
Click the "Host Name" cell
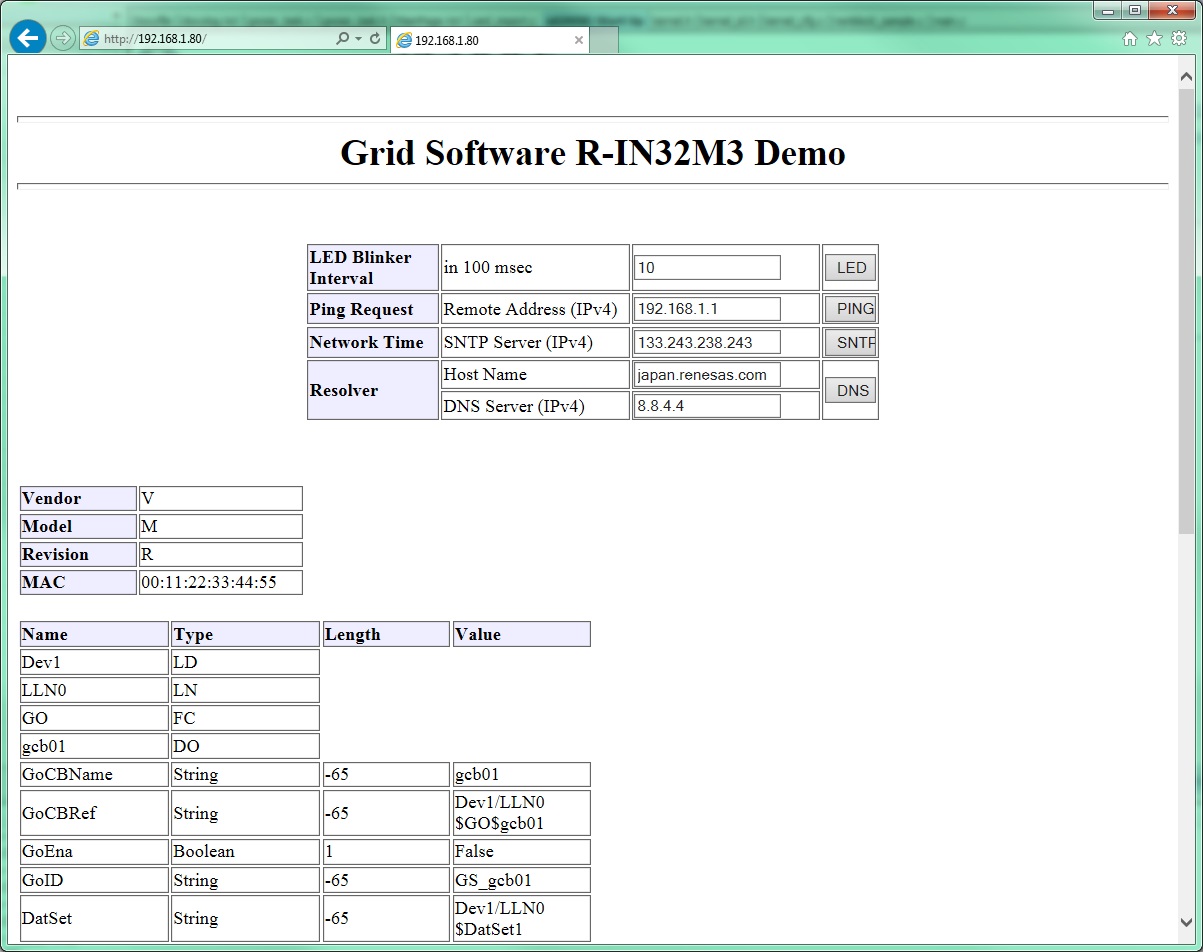coord(535,375)
